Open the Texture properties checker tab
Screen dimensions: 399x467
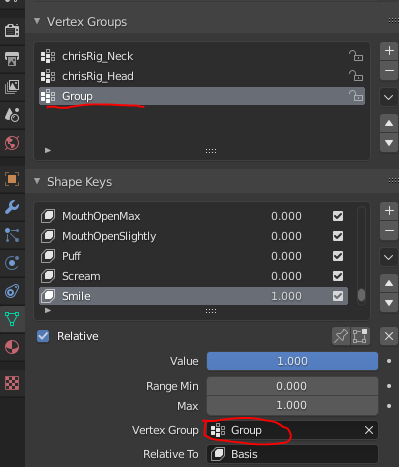click(12, 383)
